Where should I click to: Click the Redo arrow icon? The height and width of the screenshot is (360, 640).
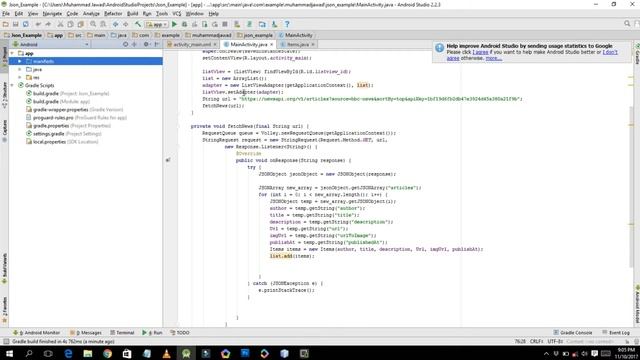[x=48, y=24]
